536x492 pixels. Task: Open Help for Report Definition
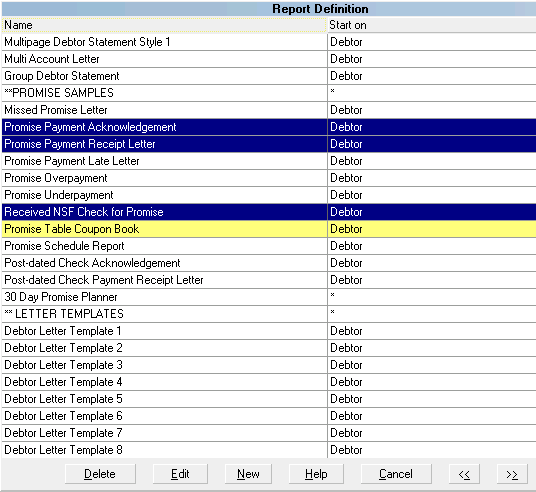click(316, 474)
